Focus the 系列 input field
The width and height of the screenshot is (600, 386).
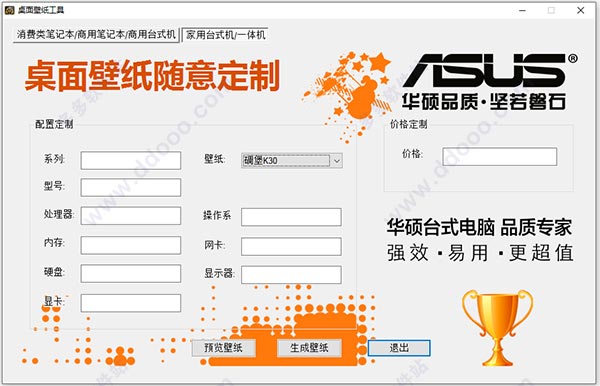point(131,160)
